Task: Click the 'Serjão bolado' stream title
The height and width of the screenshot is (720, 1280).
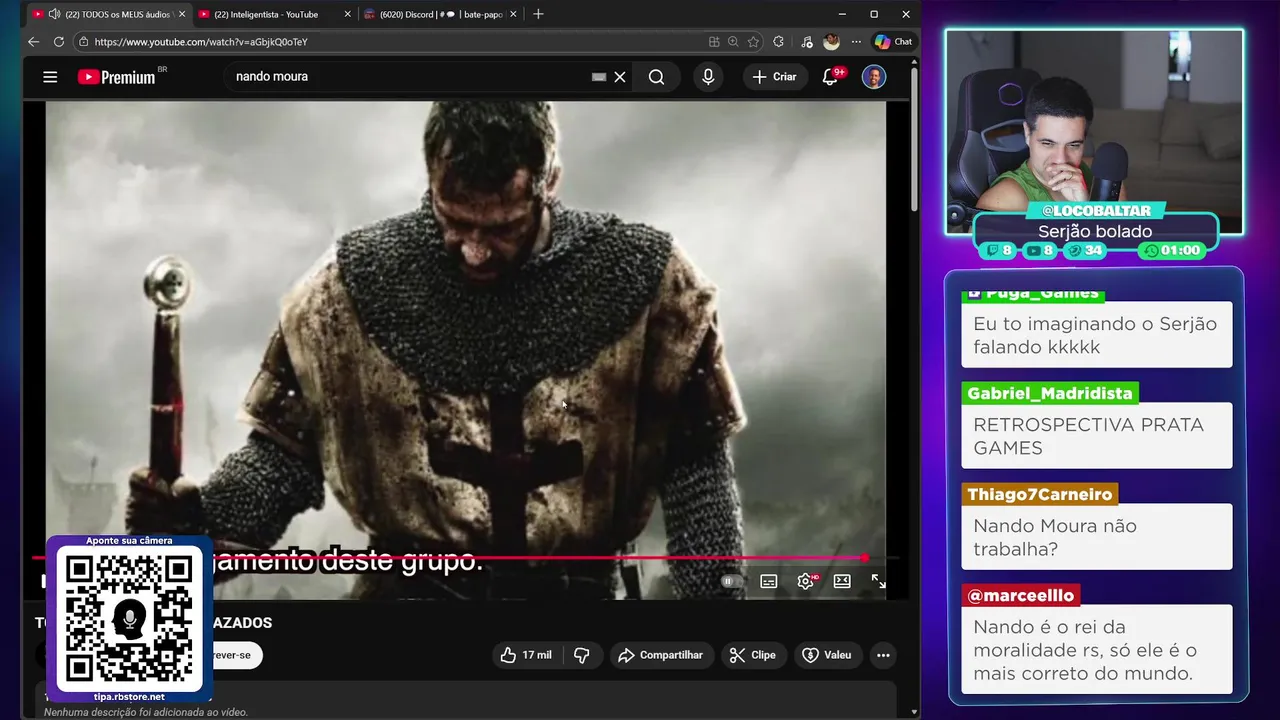Action: 1095,231
